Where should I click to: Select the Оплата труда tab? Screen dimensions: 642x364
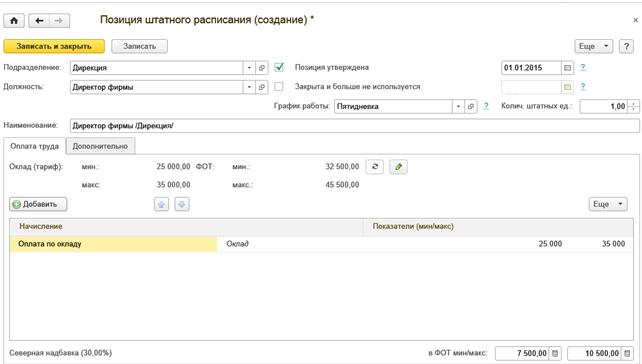click(x=34, y=146)
